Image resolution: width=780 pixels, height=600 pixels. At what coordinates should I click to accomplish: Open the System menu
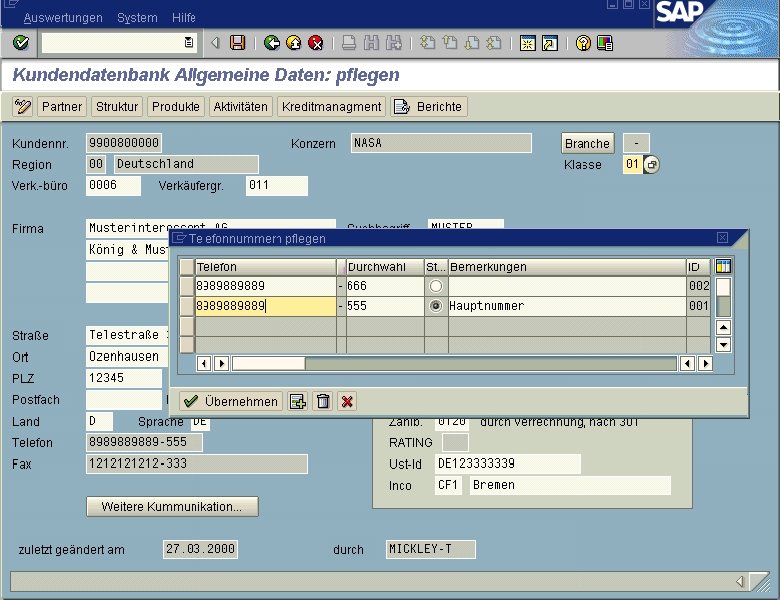point(137,18)
